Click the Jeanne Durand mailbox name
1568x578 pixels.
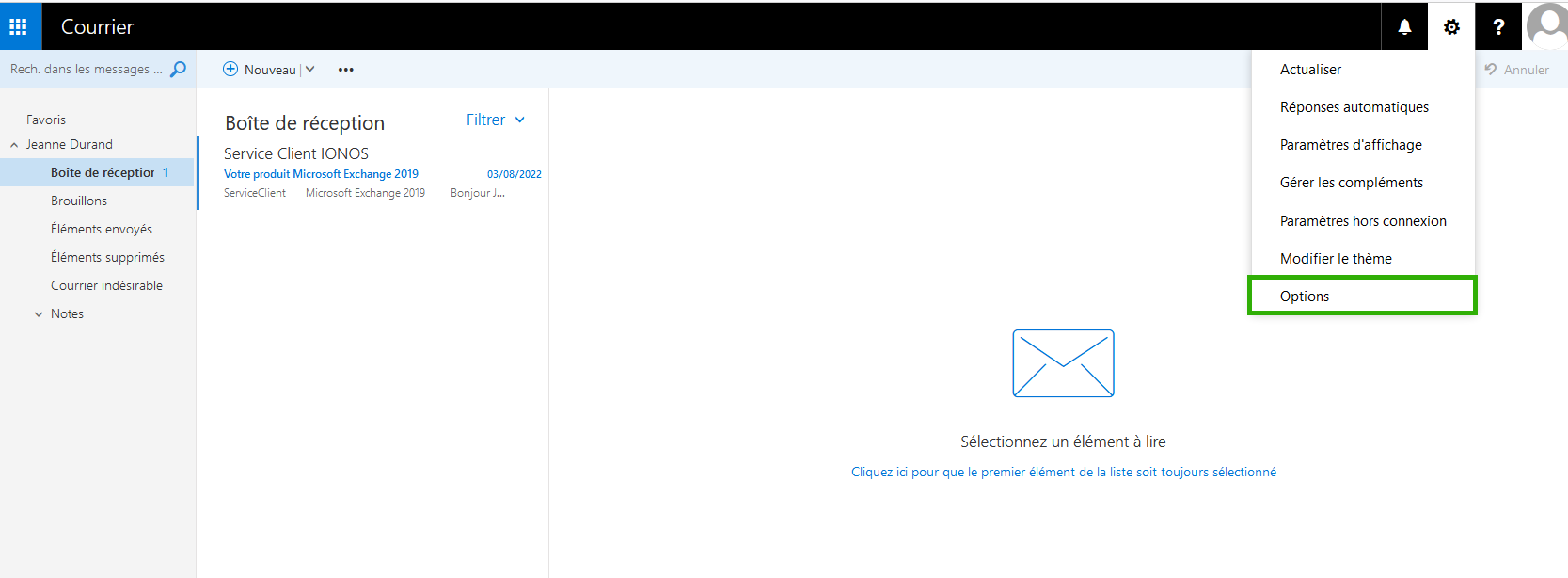(70, 144)
